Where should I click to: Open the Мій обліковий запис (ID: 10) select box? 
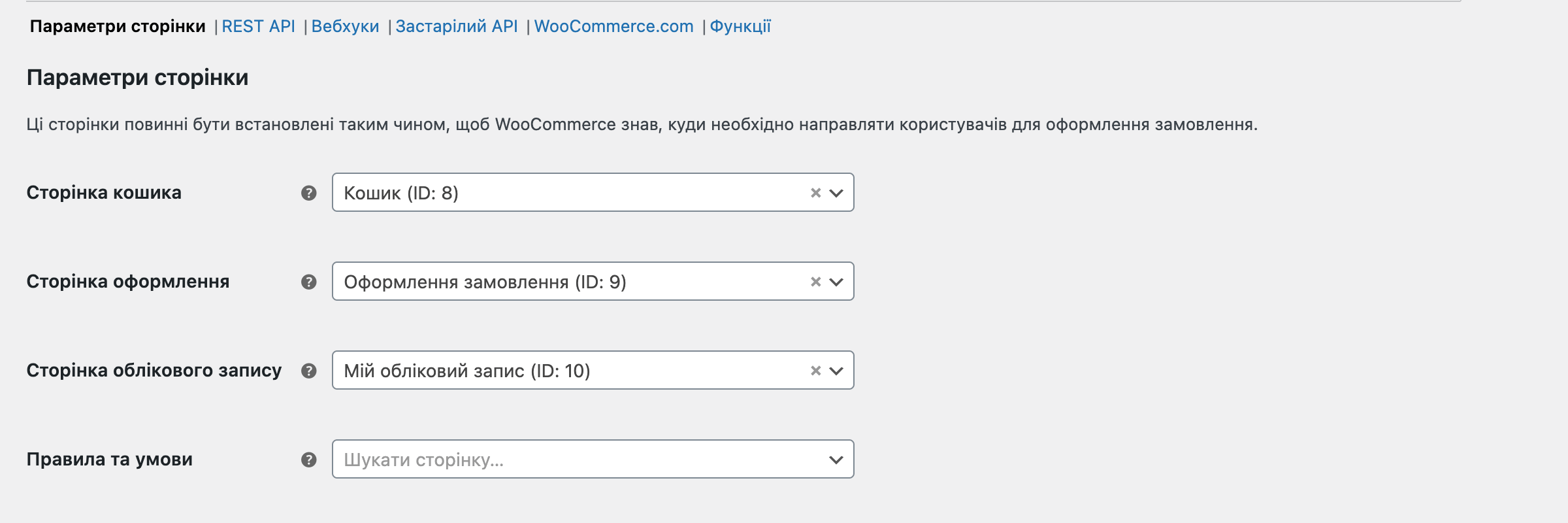(x=593, y=370)
